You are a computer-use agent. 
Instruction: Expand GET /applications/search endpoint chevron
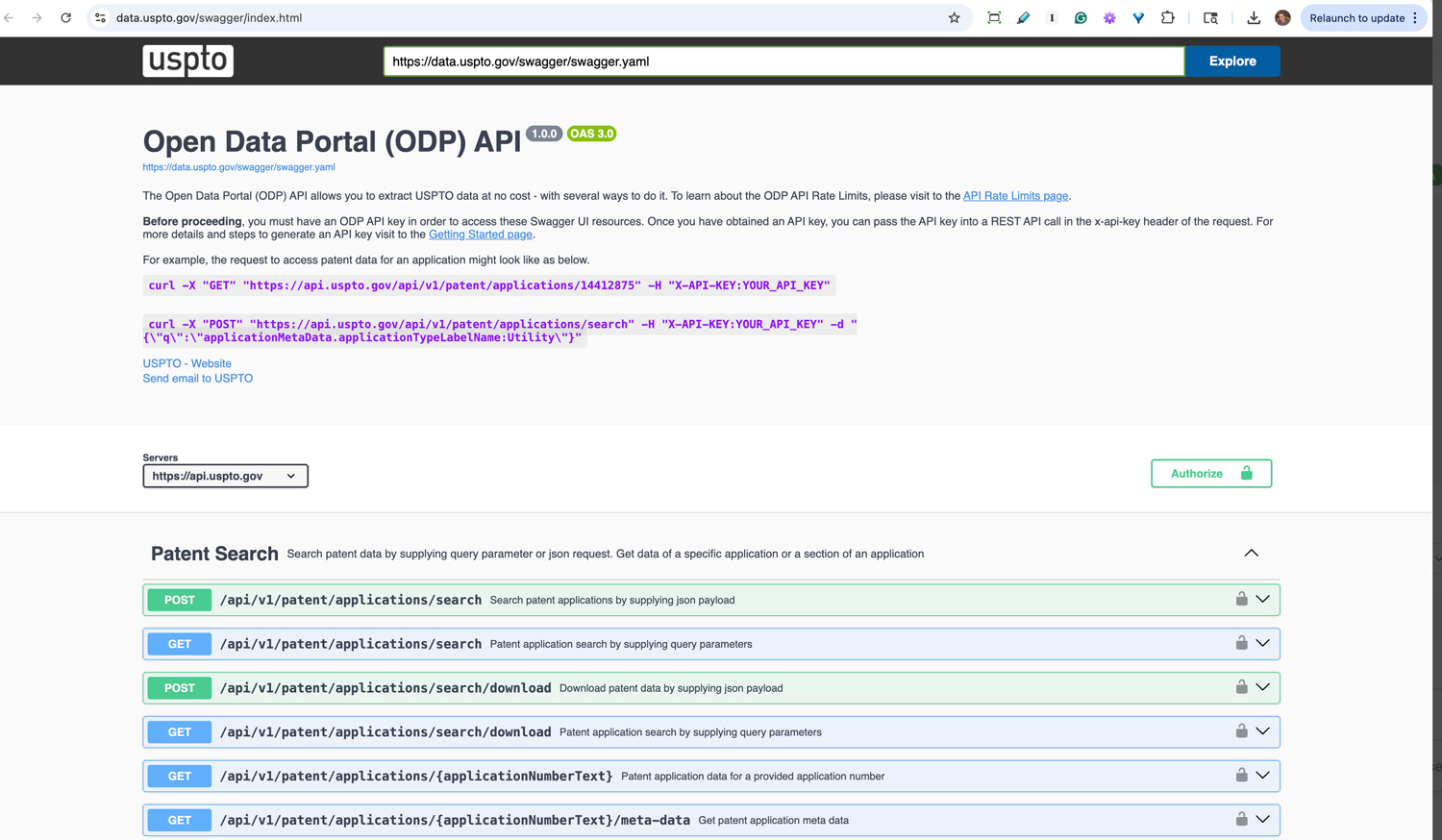(1262, 643)
